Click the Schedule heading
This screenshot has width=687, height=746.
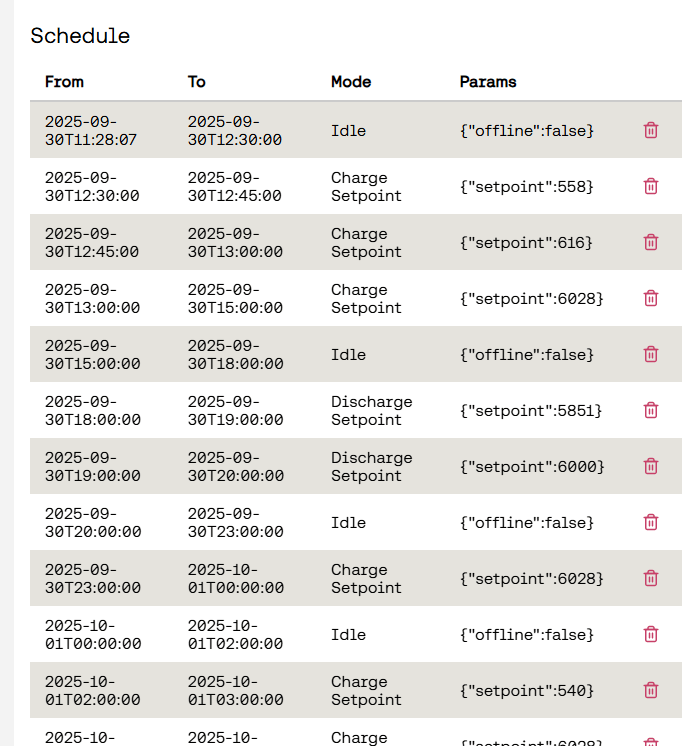point(80,36)
